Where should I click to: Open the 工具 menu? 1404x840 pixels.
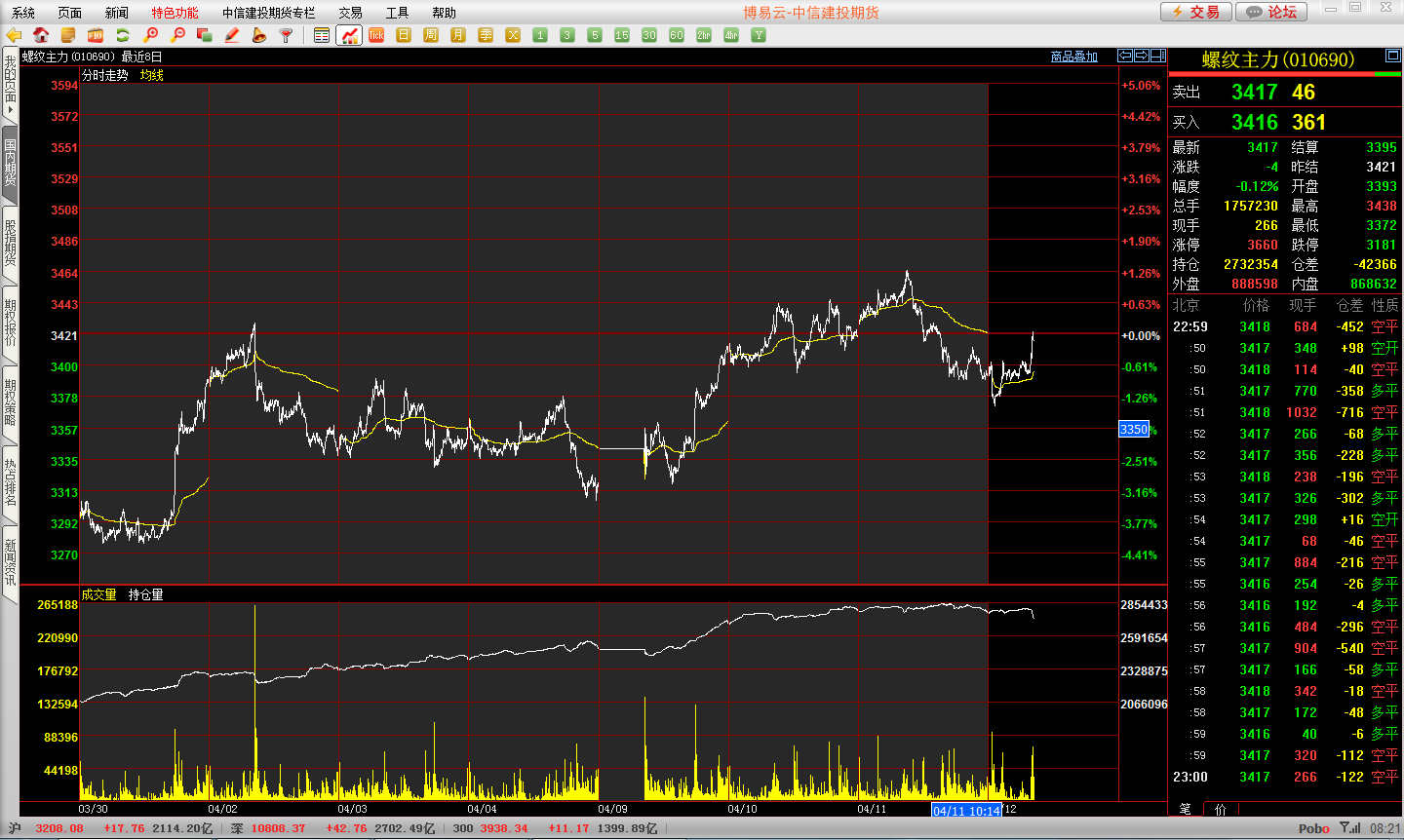coord(398,13)
